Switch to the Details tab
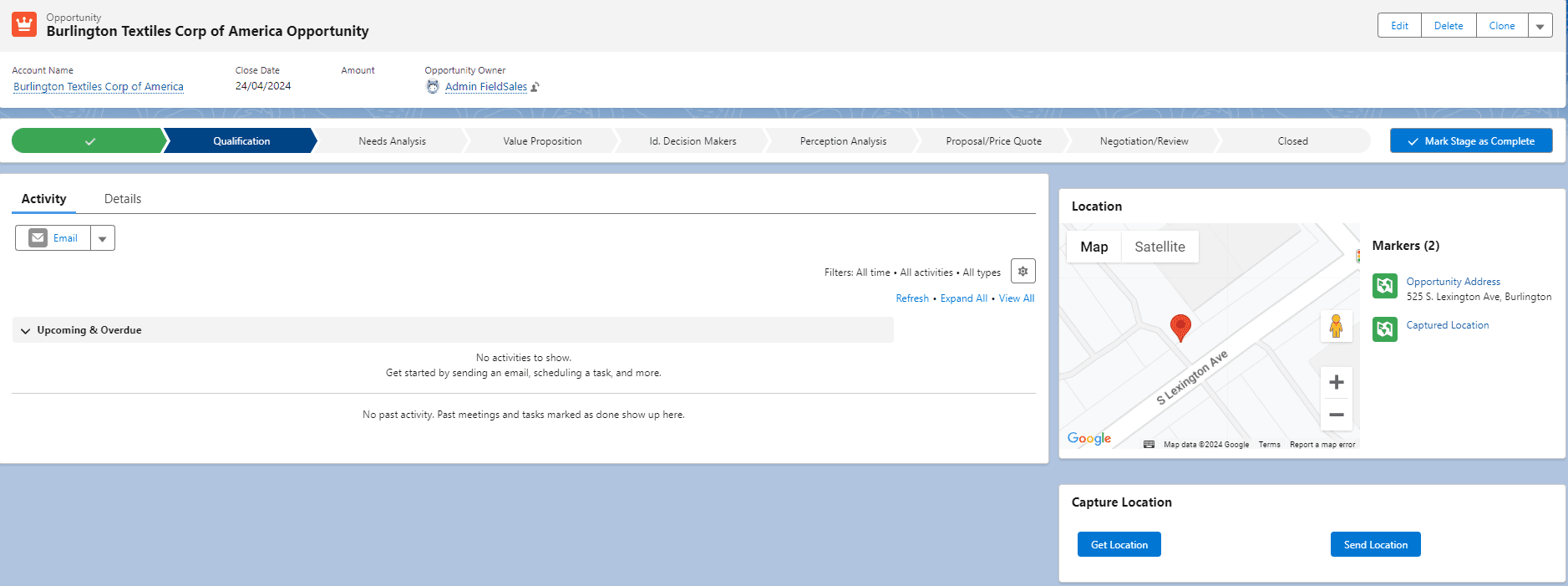The image size is (1568, 586). (123, 199)
